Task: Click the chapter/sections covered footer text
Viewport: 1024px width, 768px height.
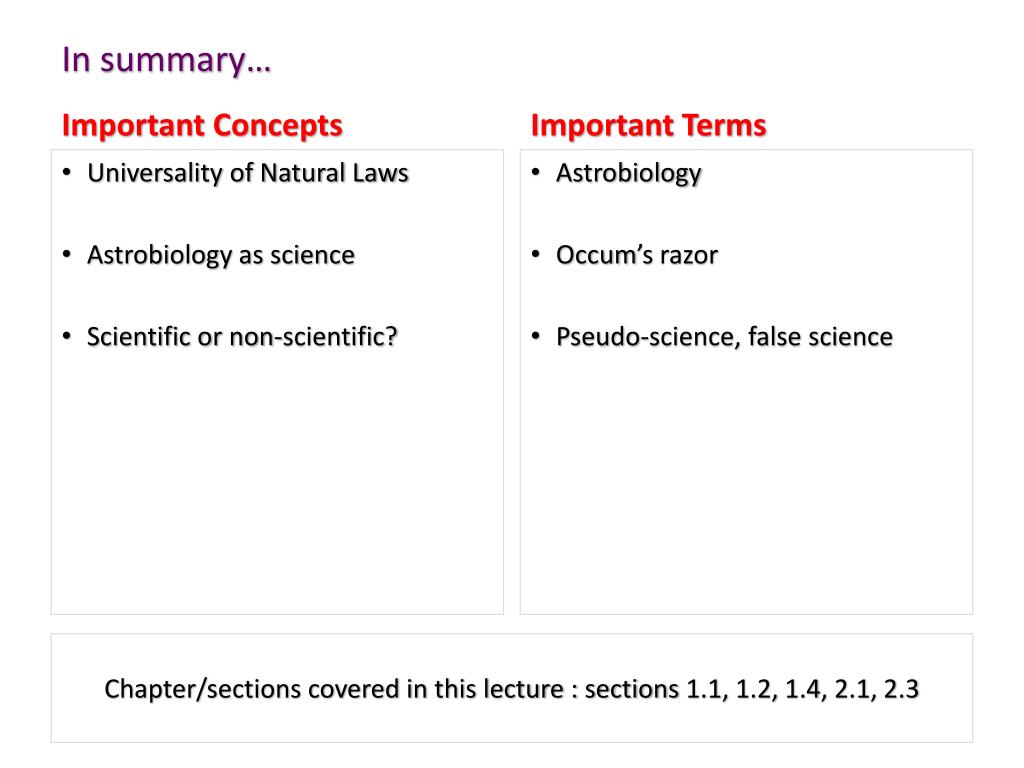Action: point(511,689)
